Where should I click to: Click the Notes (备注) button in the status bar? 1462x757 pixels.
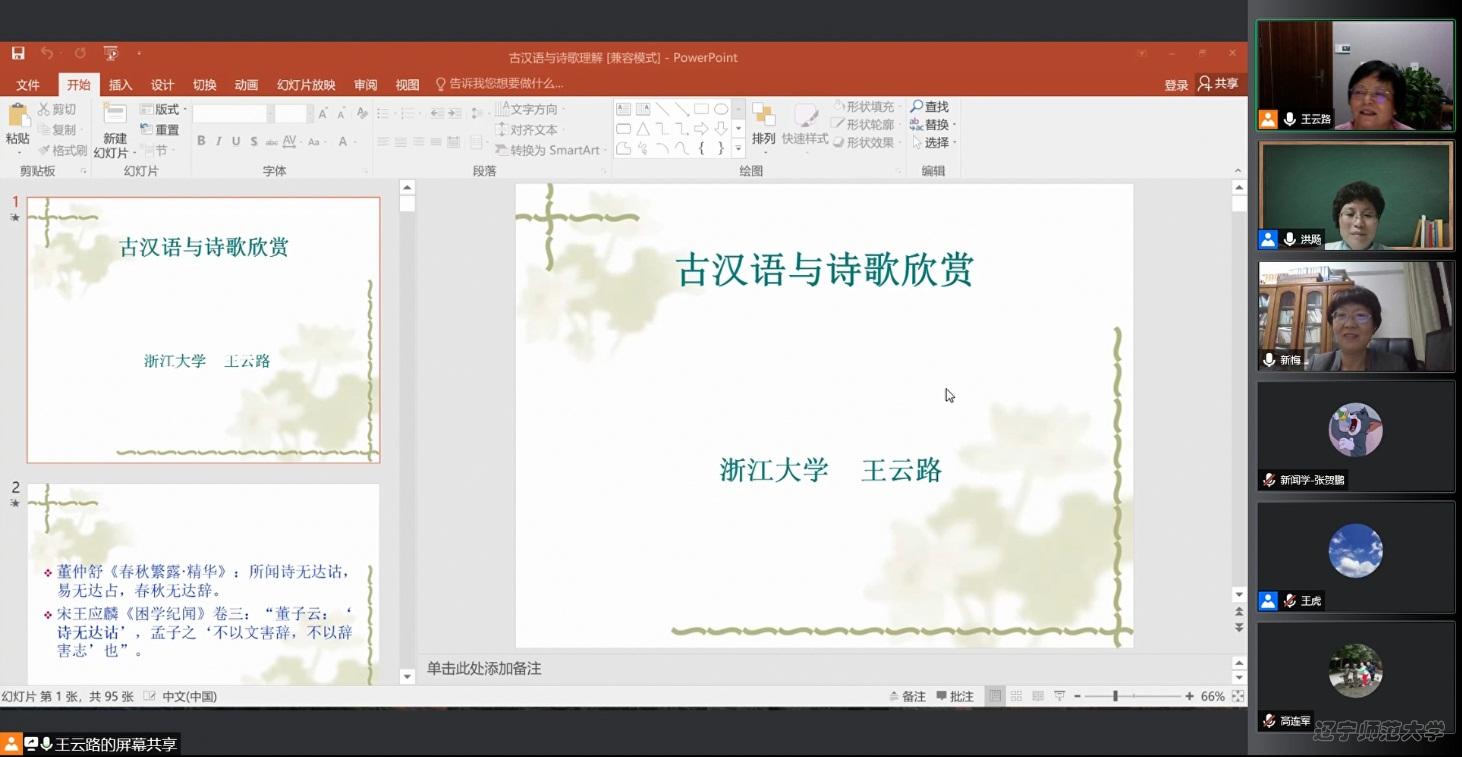click(907, 696)
